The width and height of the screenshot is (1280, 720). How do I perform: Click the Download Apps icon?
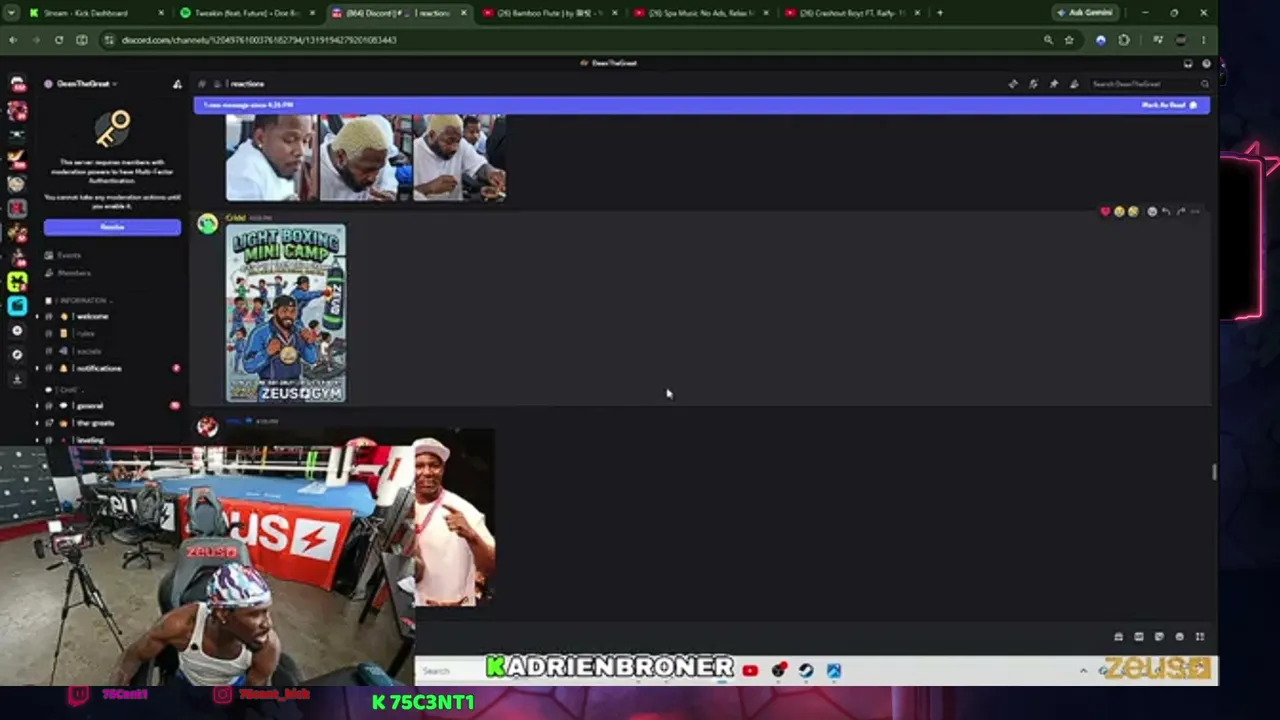pyautogui.click(x=17, y=379)
